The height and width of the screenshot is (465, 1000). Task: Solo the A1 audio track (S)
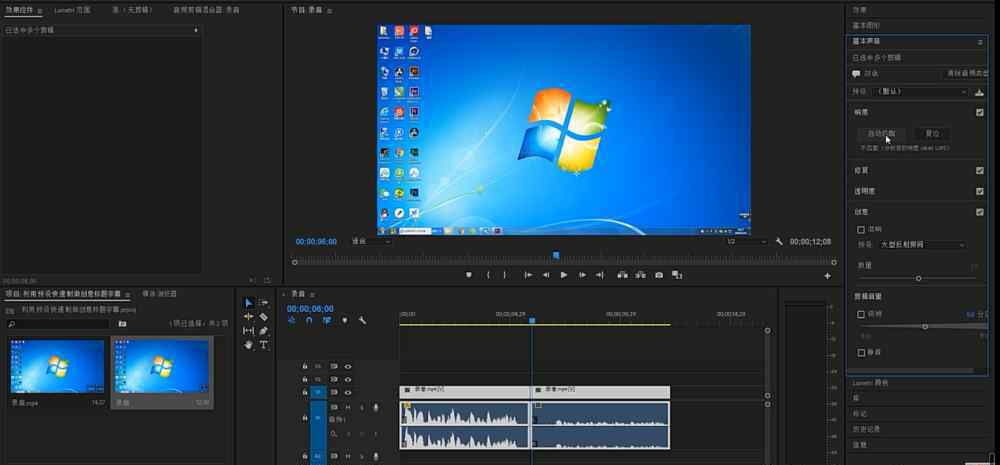coord(362,408)
